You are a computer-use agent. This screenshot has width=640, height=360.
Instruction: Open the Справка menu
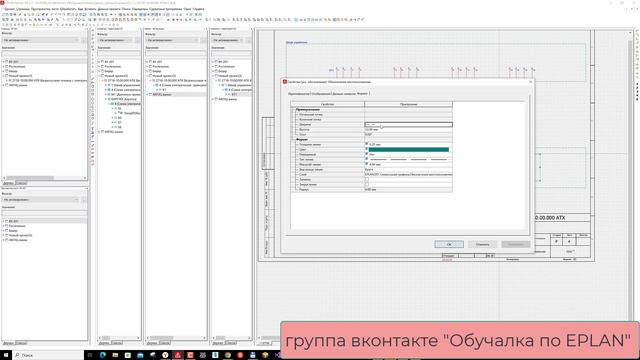[x=198, y=9]
